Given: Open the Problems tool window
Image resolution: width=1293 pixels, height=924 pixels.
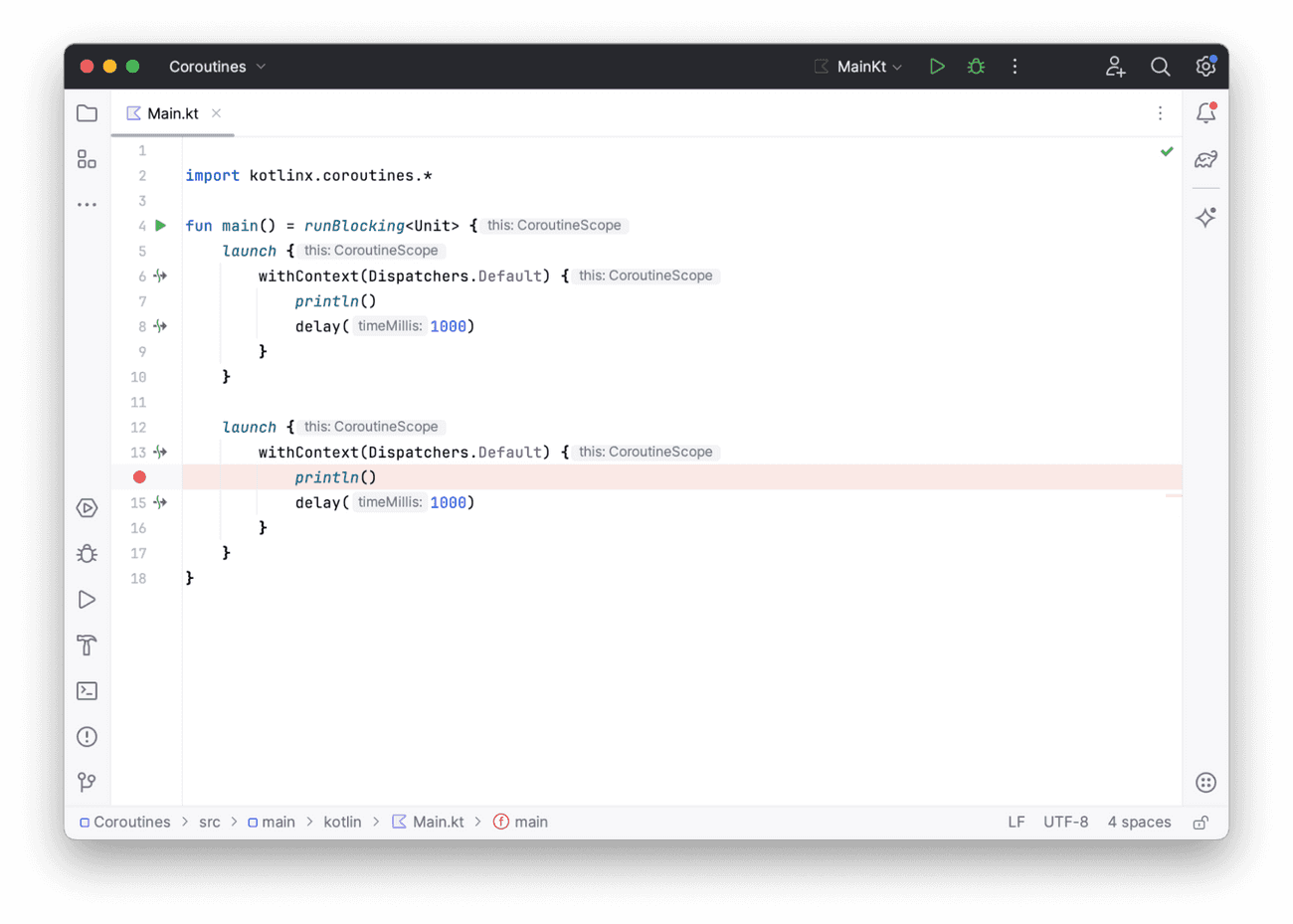Looking at the screenshot, I should click(x=87, y=736).
